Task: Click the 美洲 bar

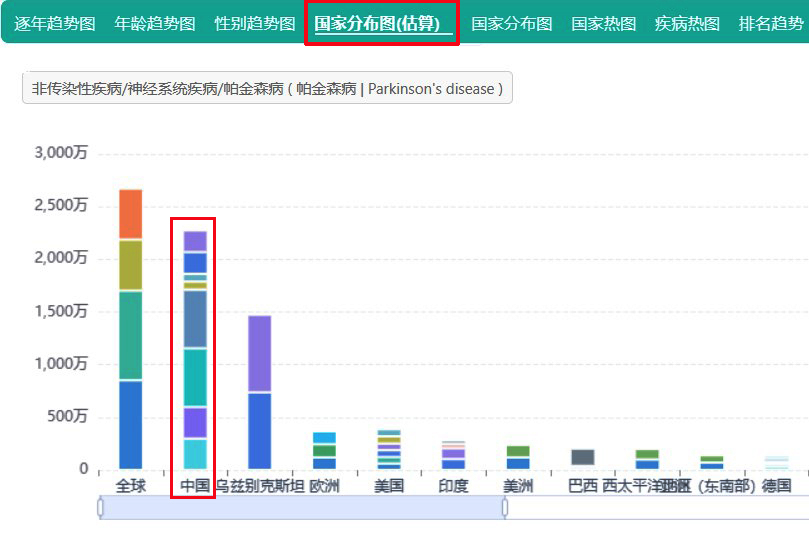Action: (518, 458)
